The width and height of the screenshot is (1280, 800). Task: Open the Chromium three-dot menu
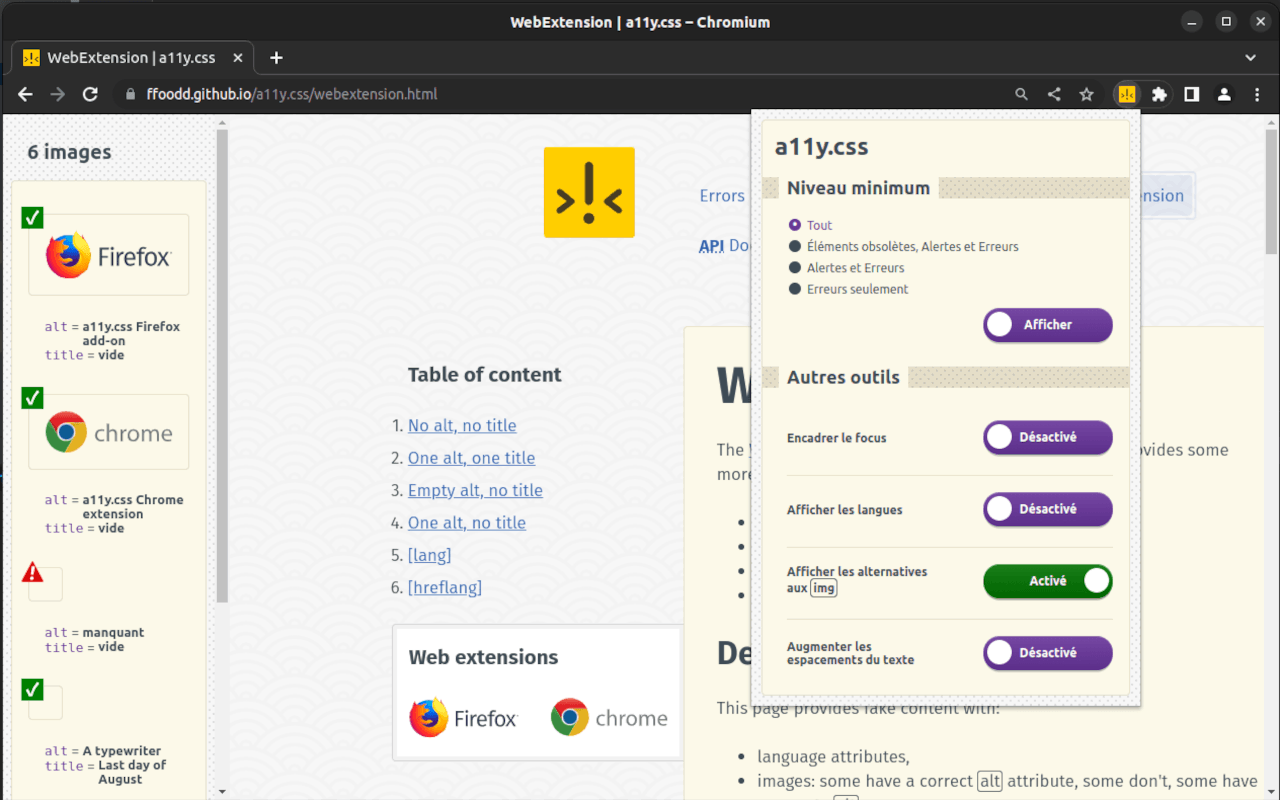pyautogui.click(x=1257, y=94)
